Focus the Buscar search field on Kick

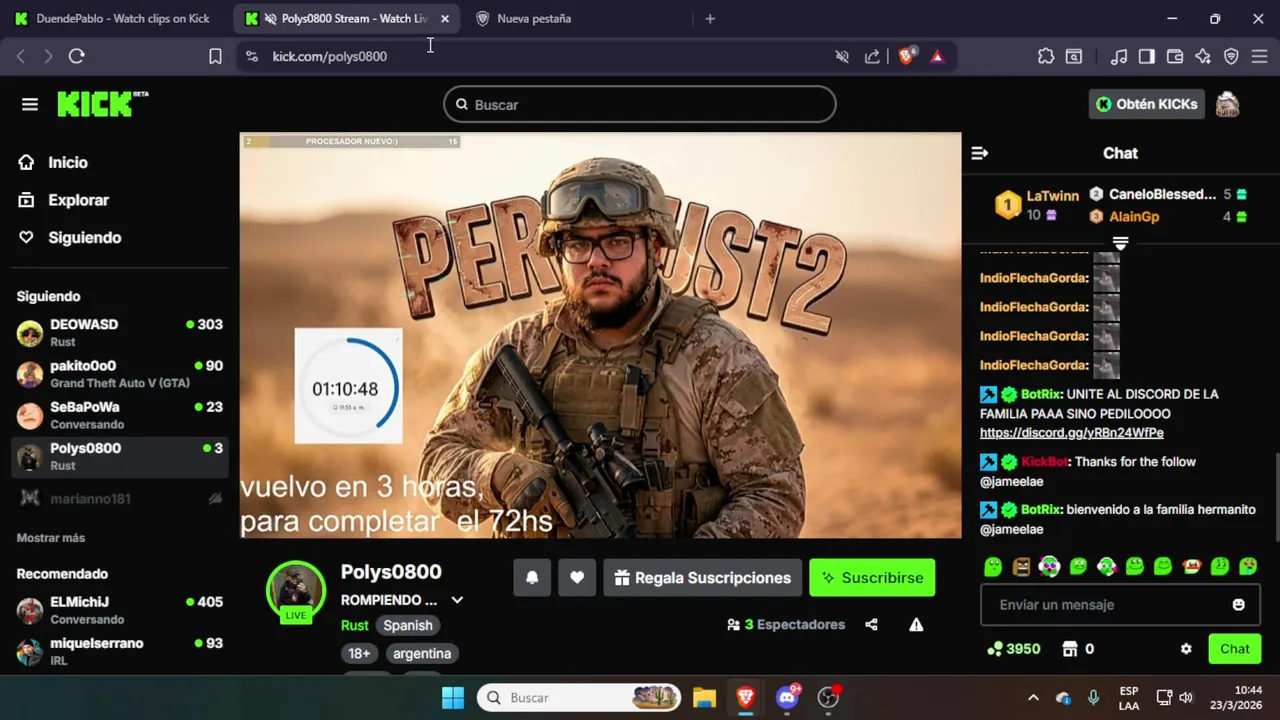[x=640, y=104]
